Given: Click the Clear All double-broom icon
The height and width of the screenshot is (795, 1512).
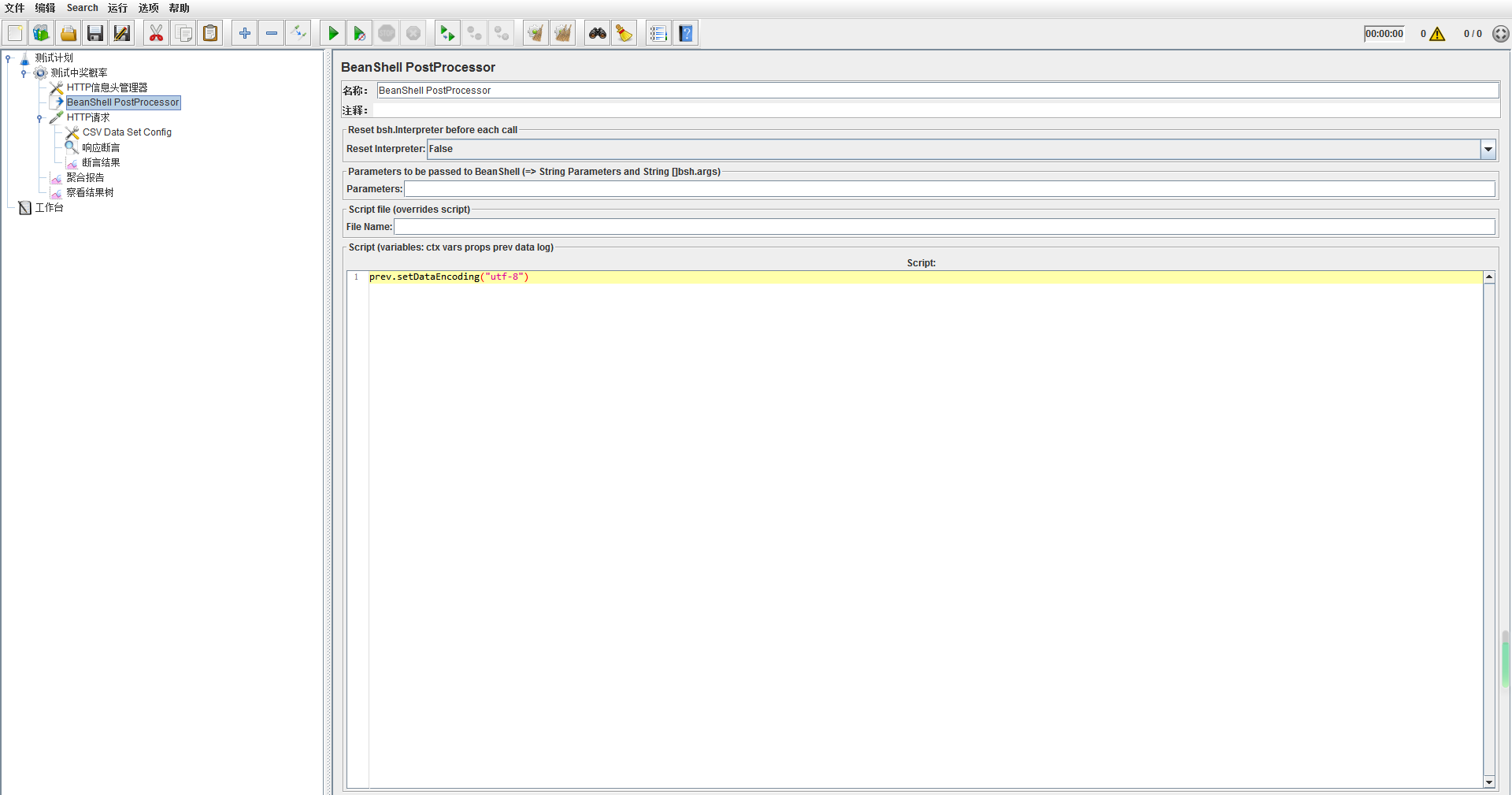Looking at the screenshot, I should [562, 33].
